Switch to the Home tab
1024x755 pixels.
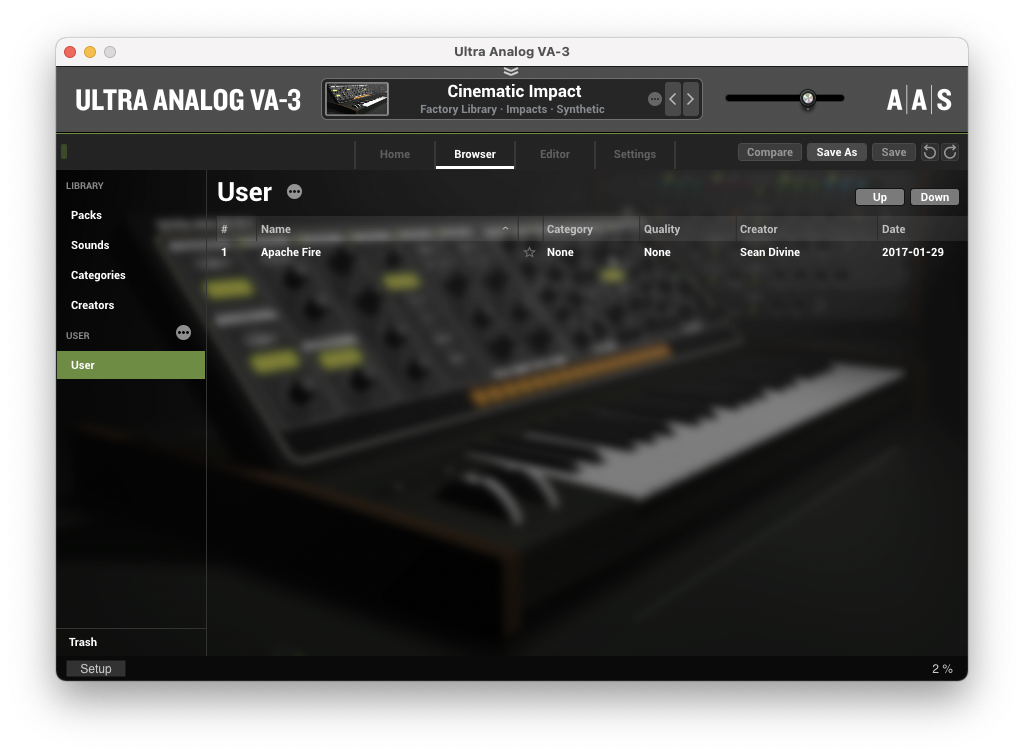pos(395,154)
